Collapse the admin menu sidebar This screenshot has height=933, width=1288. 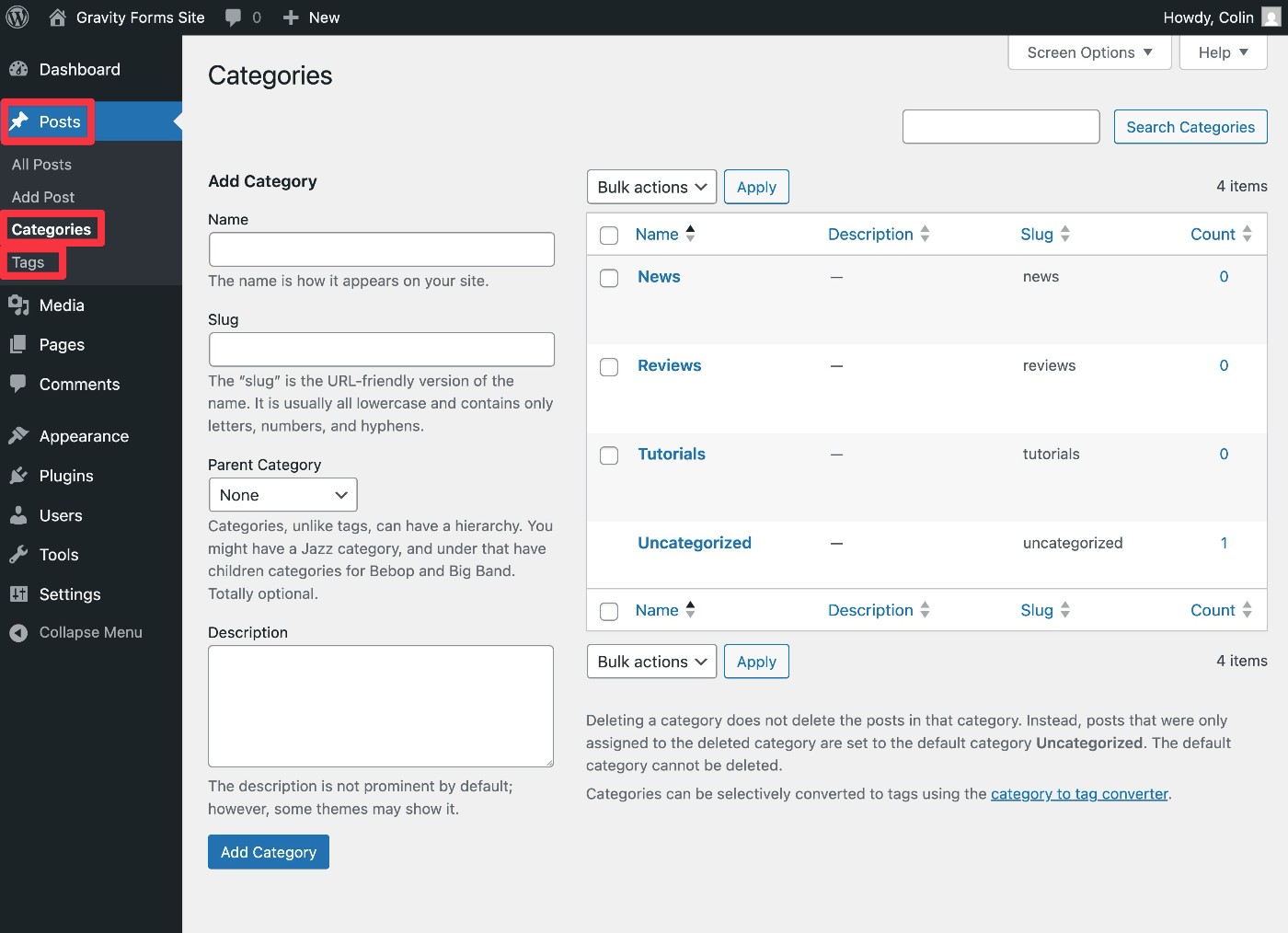click(x=18, y=632)
